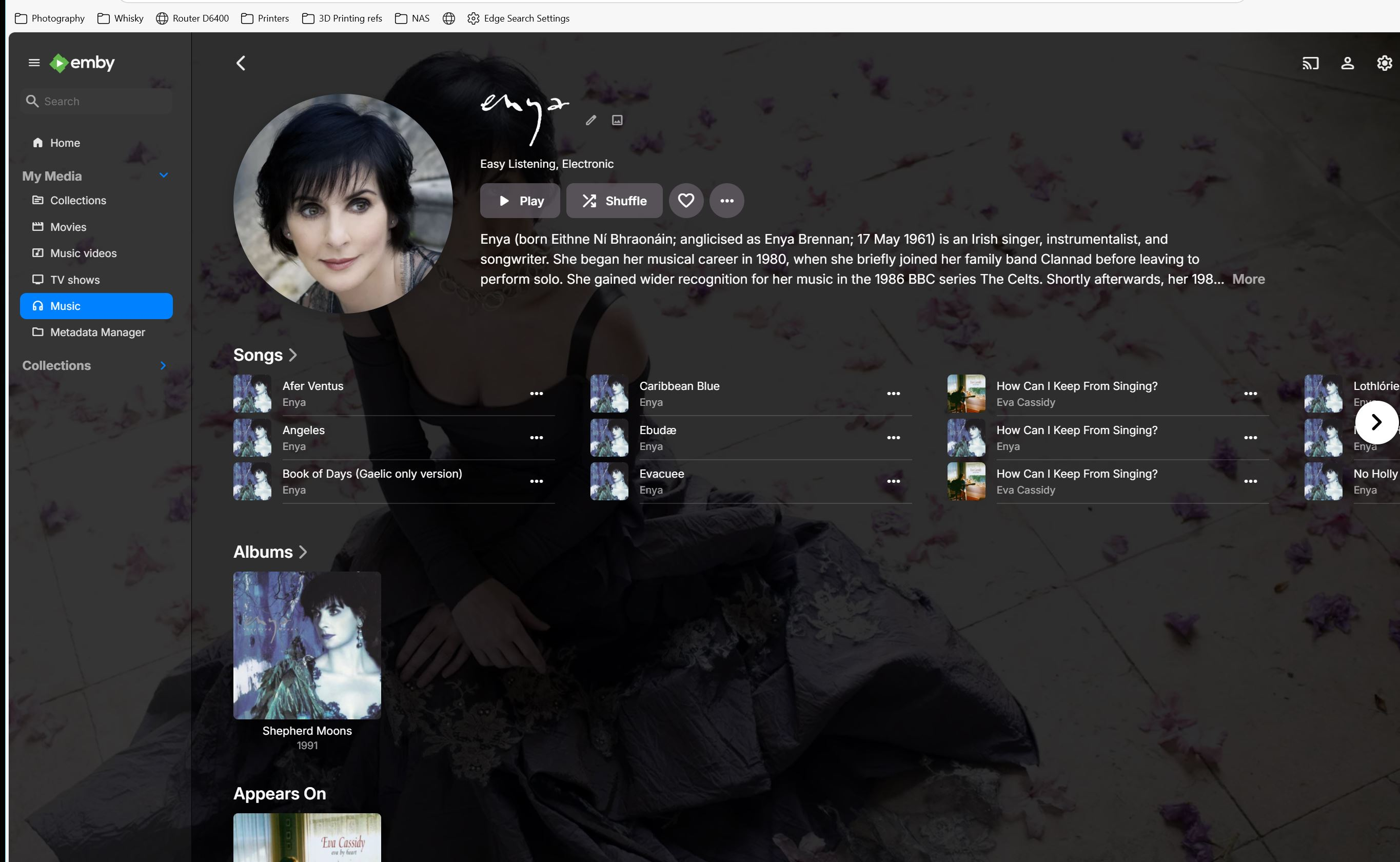
Task: Click the unnamed globe bookmark icon
Action: point(448,18)
